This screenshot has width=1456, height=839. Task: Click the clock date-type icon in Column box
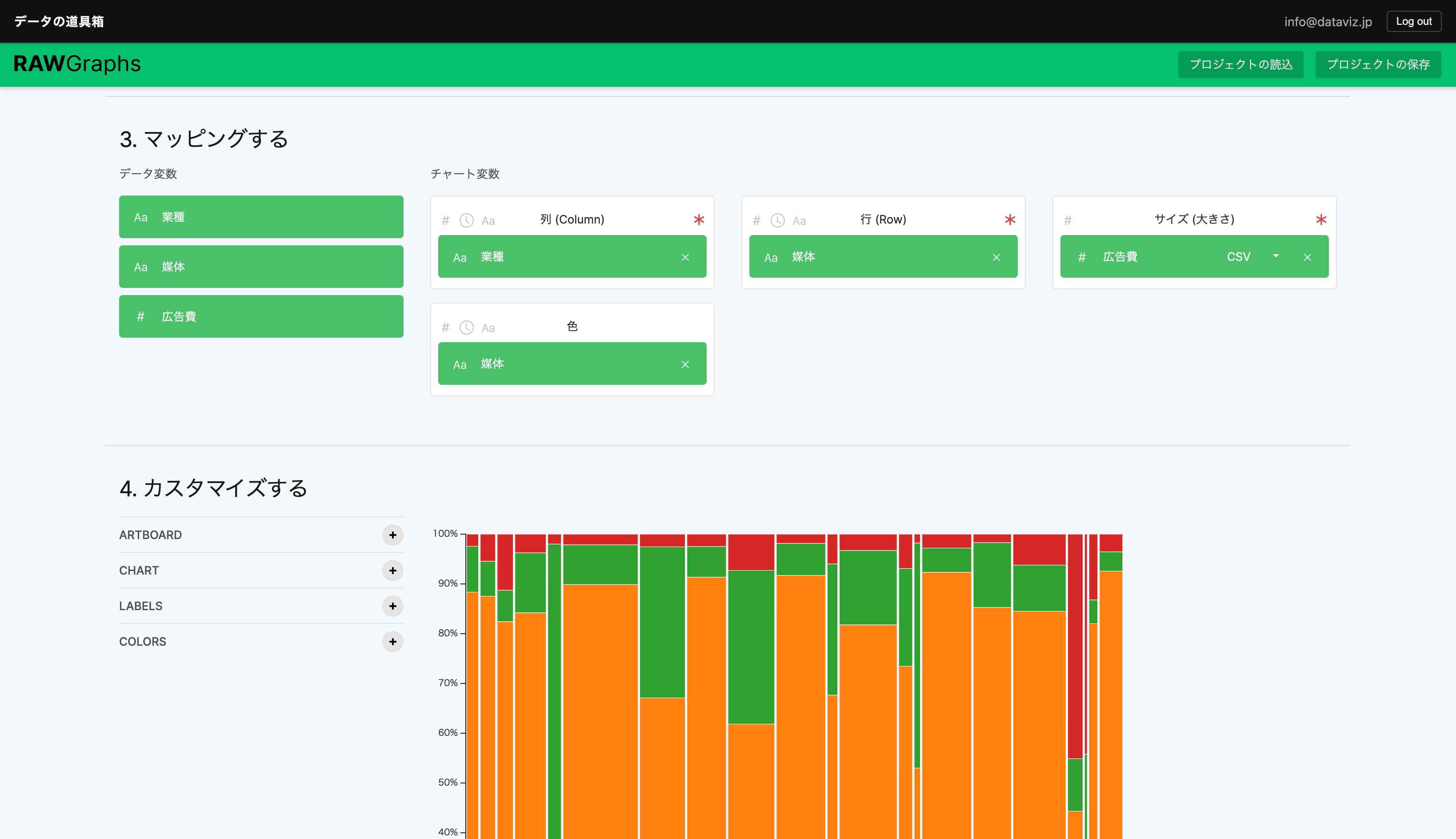(466, 220)
